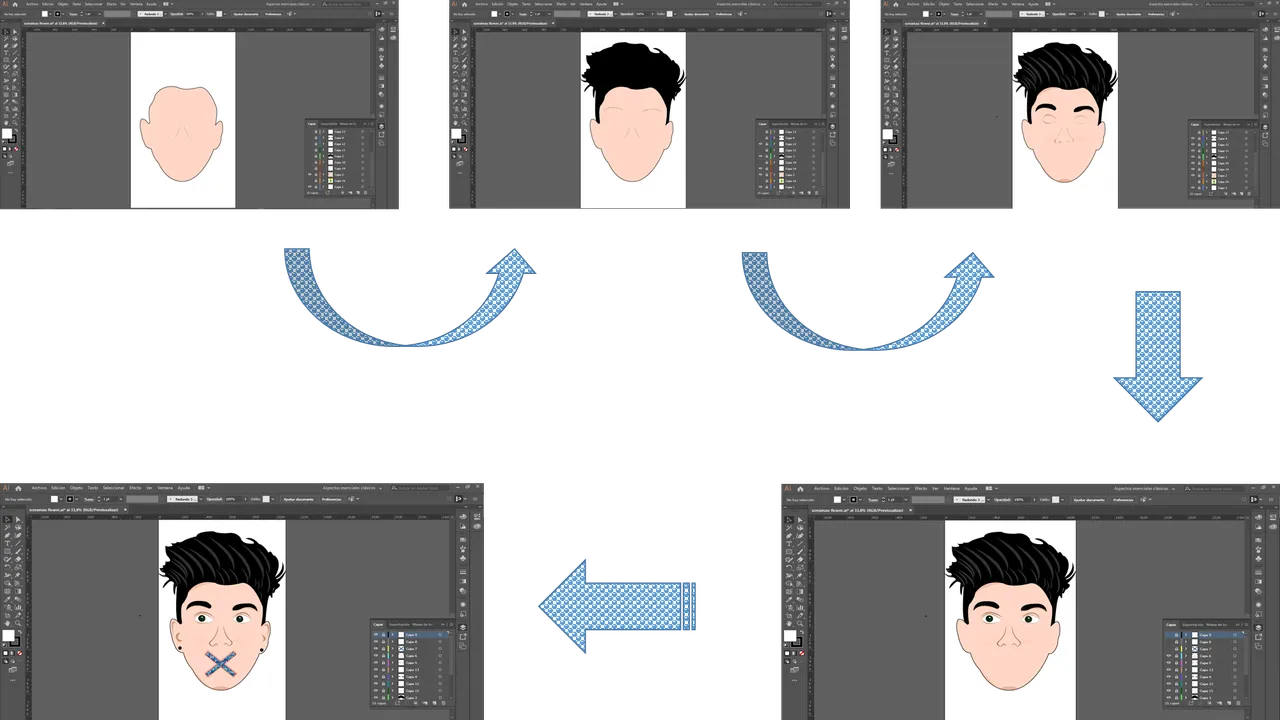Select the Zoom tool in taped-mouth window
Viewport: 1280px width, 720px height.
[18, 623]
